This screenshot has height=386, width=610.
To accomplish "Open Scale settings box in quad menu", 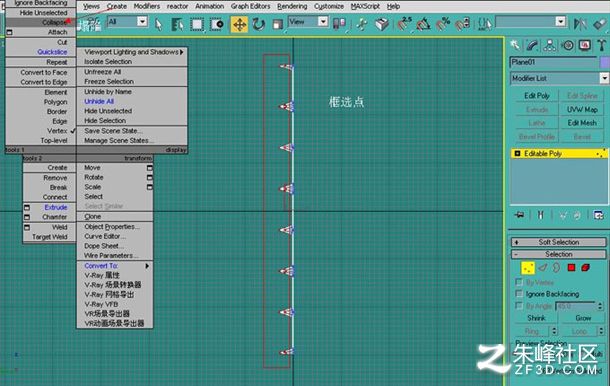I will pyautogui.click(x=149, y=187).
